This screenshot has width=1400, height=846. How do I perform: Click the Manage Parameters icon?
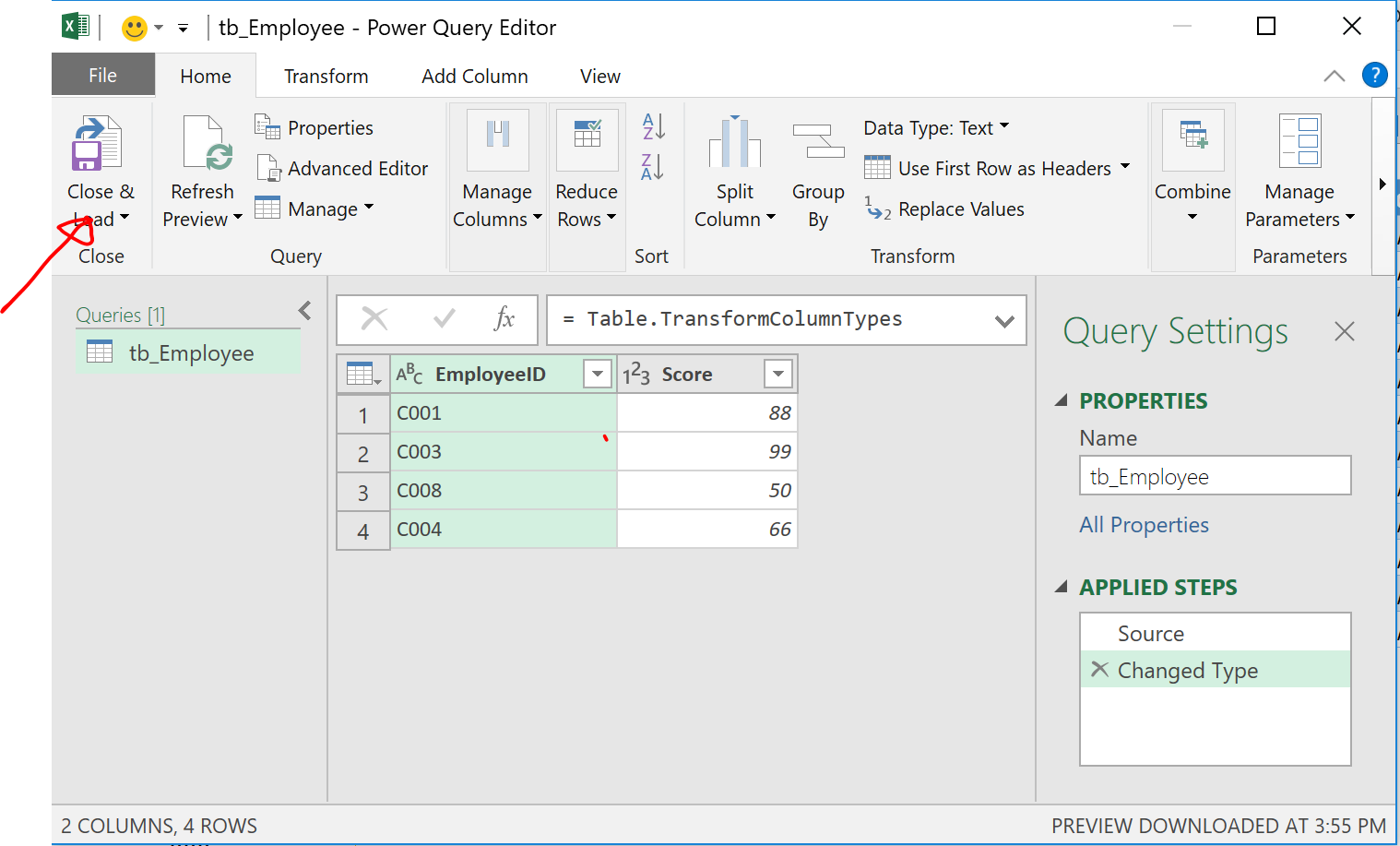pyautogui.click(x=1299, y=142)
